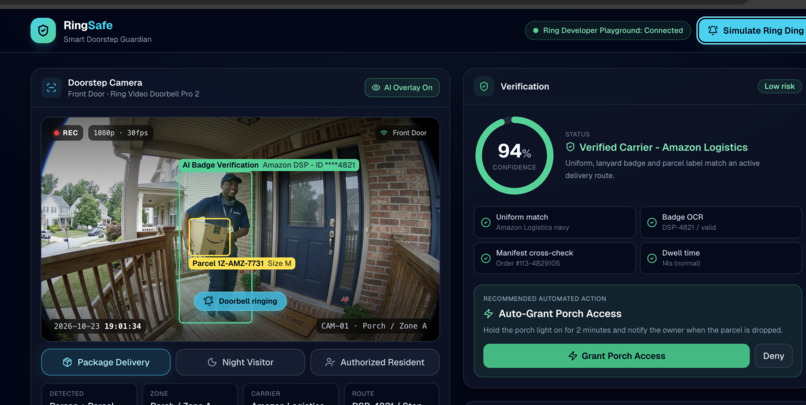Click the Smart Doorstep Guardian subtitle
The height and width of the screenshot is (405, 806).
(x=107, y=39)
